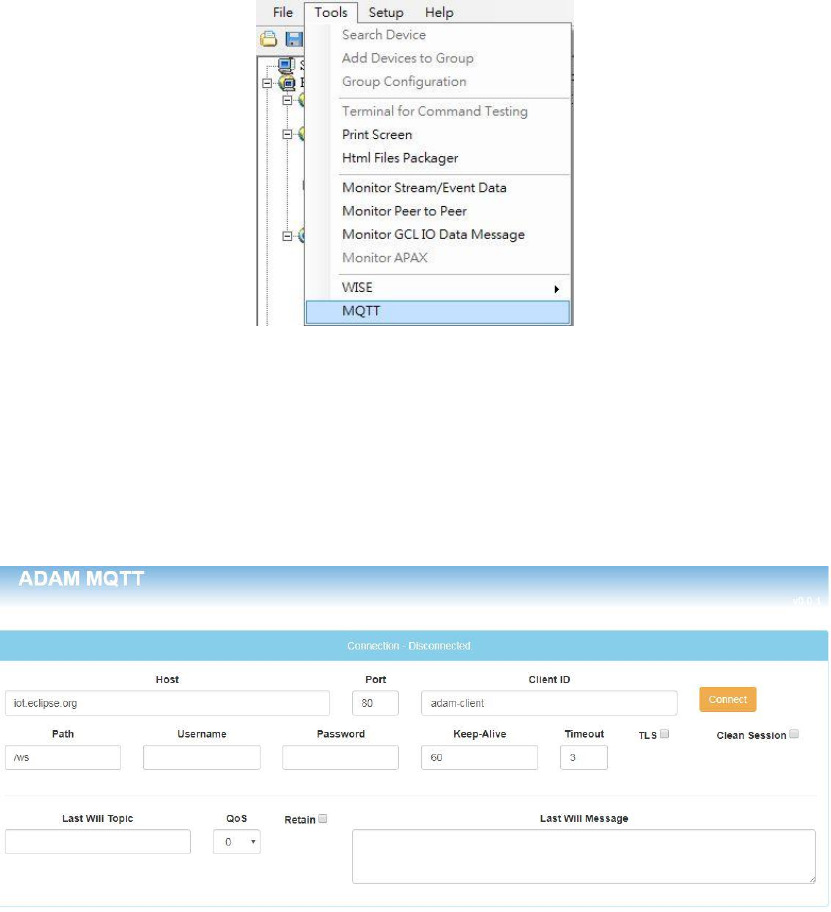Viewport: 831px width, 912px height.
Task: Open the QoS dropdown
Action: (237, 842)
